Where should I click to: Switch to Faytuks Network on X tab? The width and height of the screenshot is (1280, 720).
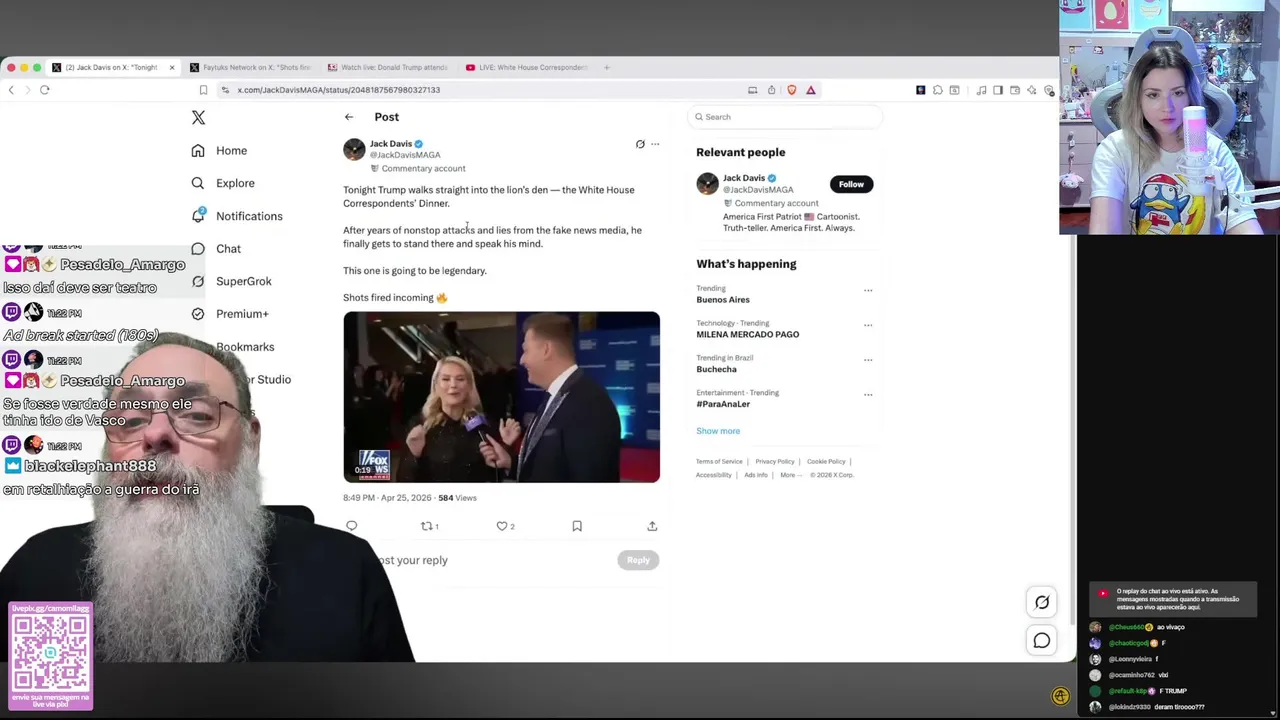click(250, 67)
